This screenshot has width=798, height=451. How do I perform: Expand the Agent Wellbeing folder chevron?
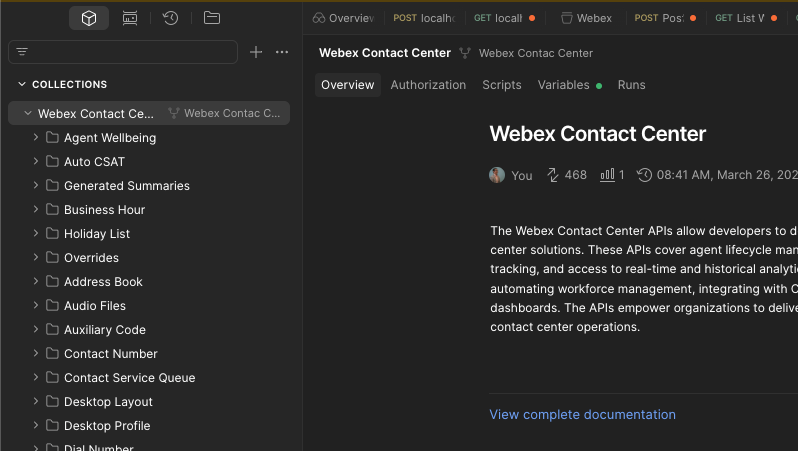[36, 137]
